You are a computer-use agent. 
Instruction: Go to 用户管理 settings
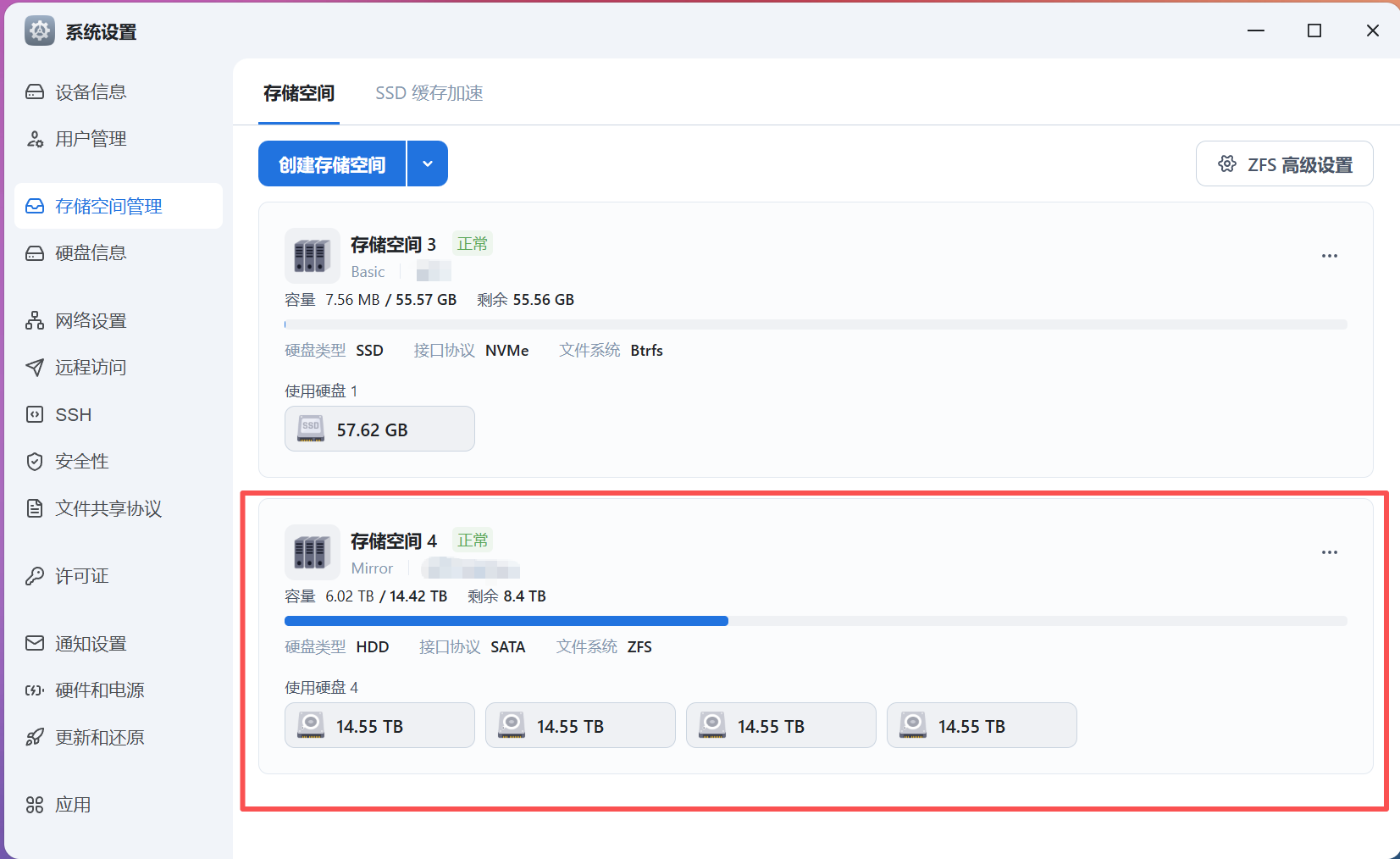pyautogui.click(x=119, y=139)
